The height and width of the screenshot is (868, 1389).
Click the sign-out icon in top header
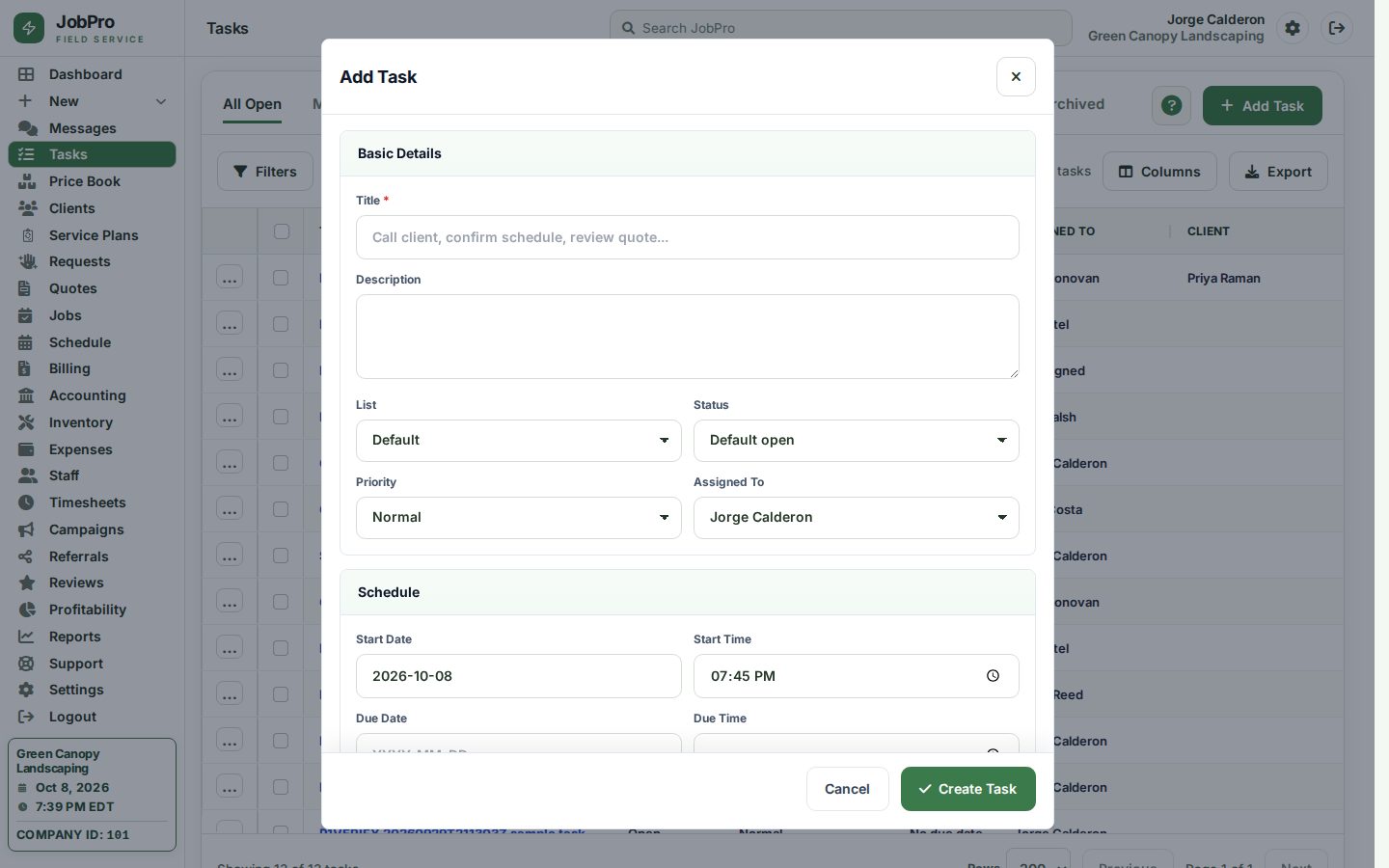pos(1337,28)
